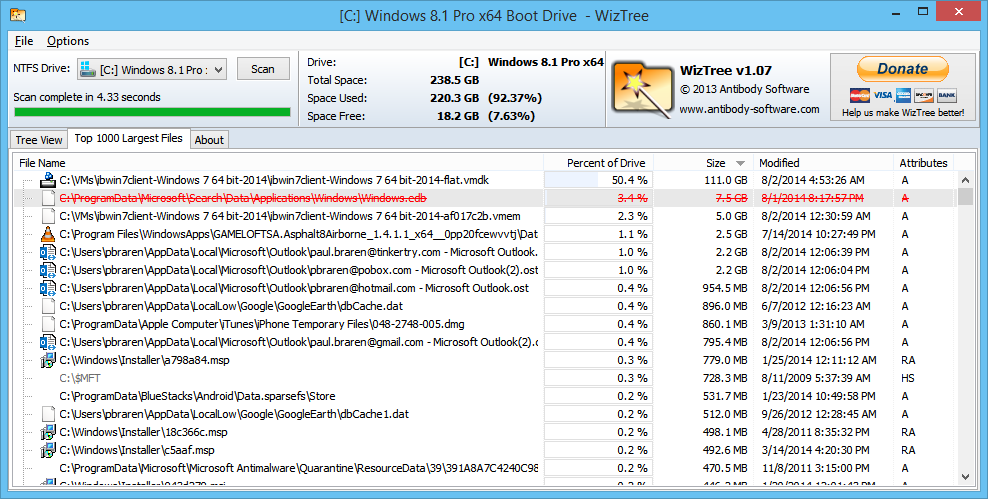Click the file icon of the .vmem row
This screenshot has height=499, width=988.
pos(48,216)
